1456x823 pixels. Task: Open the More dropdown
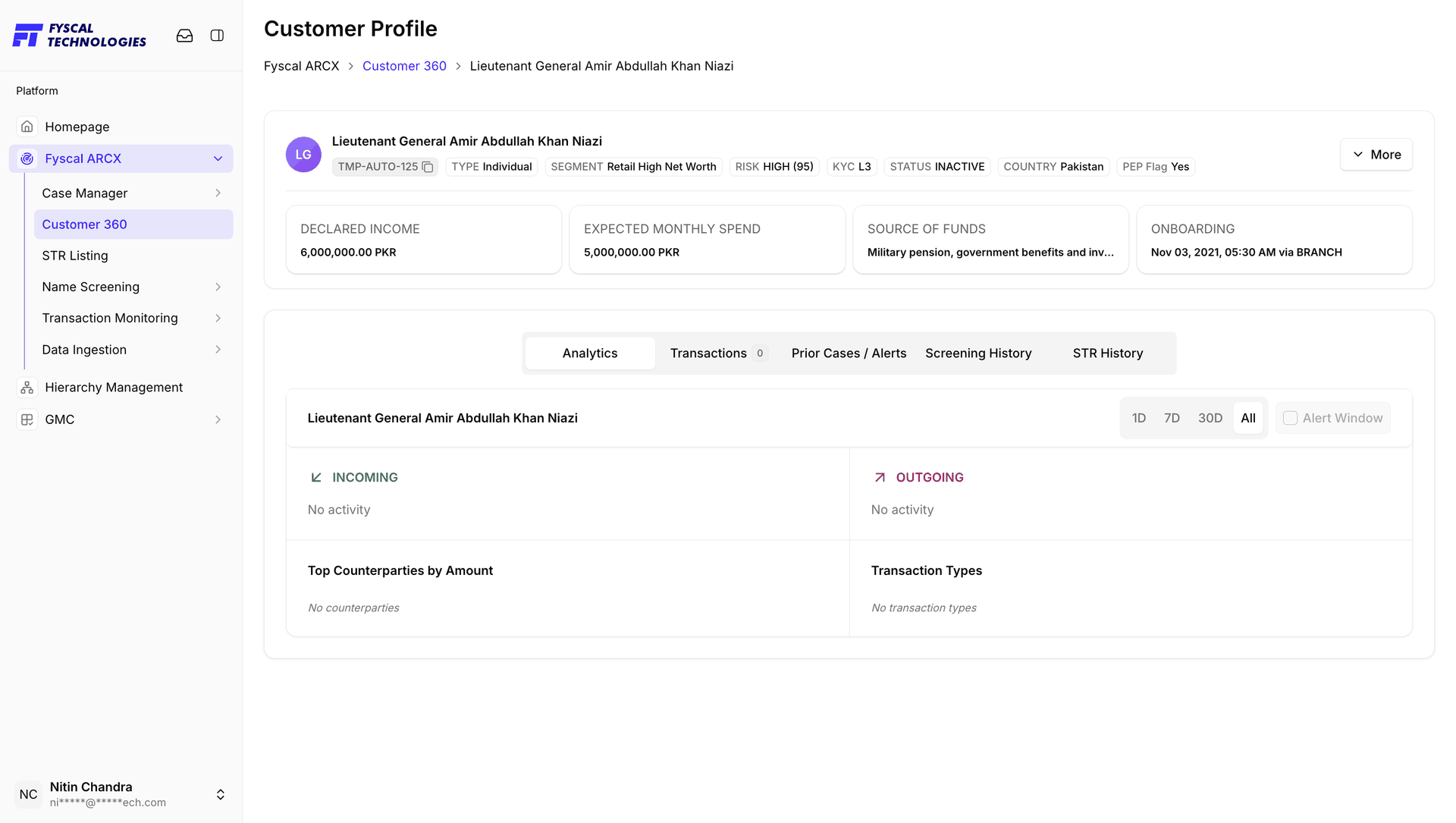pos(1376,155)
